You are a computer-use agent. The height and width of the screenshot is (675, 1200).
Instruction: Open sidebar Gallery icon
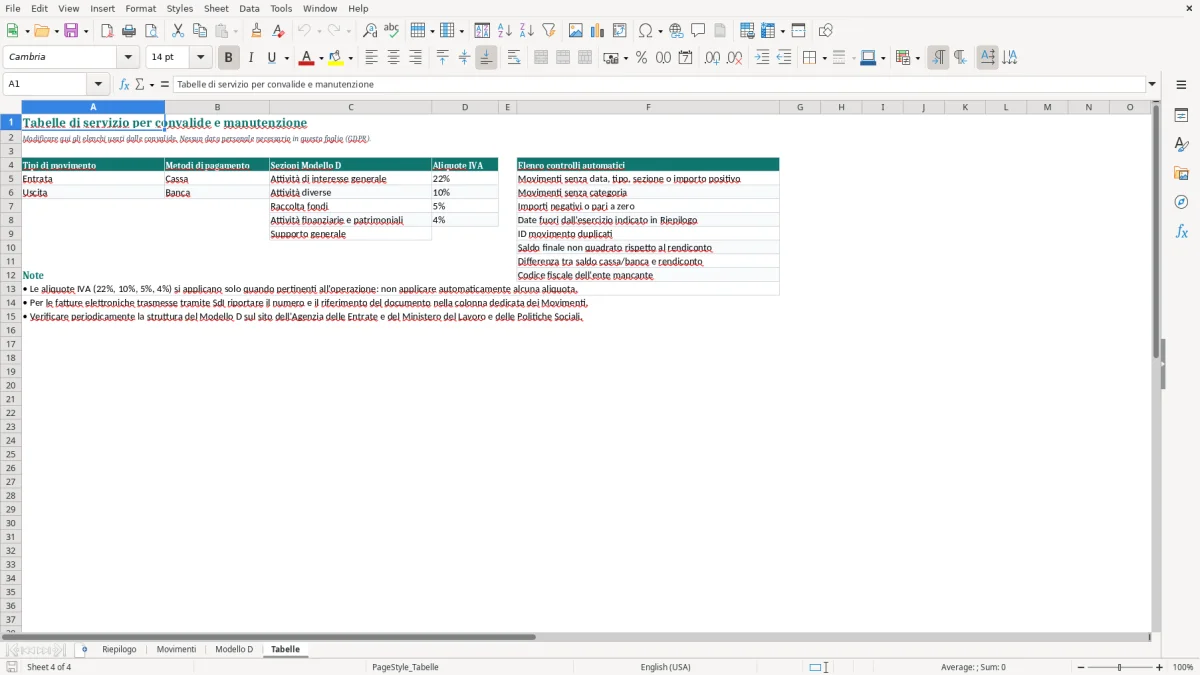click(1181, 173)
